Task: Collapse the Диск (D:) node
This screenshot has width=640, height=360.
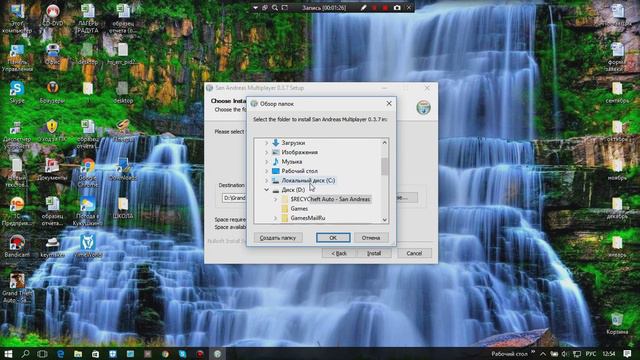Action: click(267, 190)
